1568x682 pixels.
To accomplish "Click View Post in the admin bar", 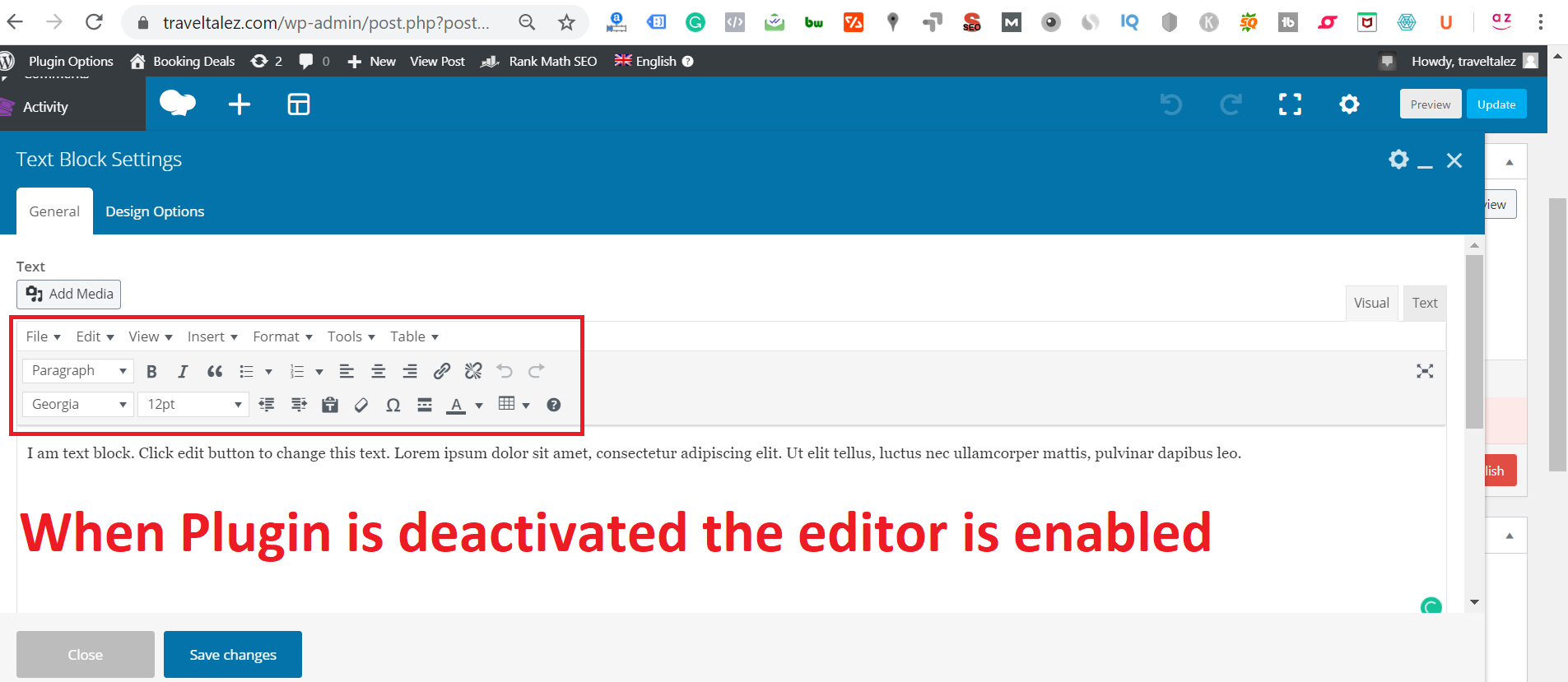I will click(437, 61).
